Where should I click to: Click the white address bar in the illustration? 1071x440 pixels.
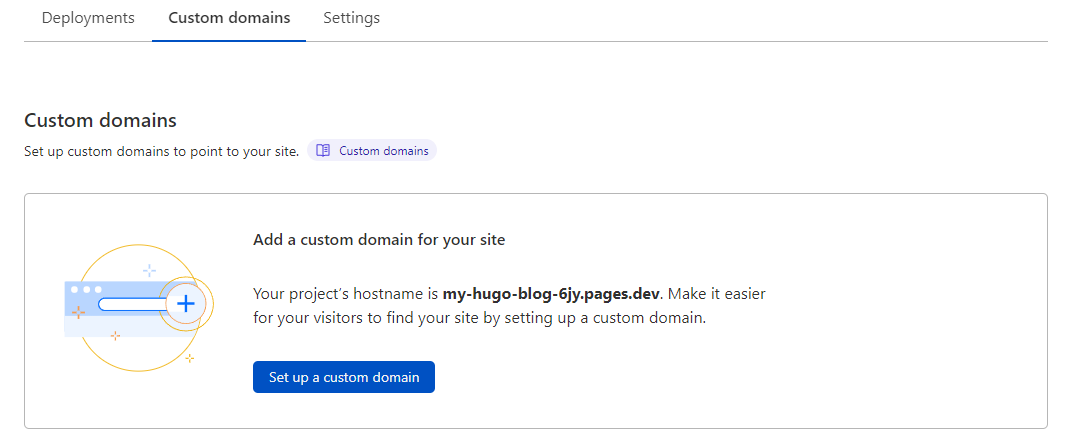point(130,304)
